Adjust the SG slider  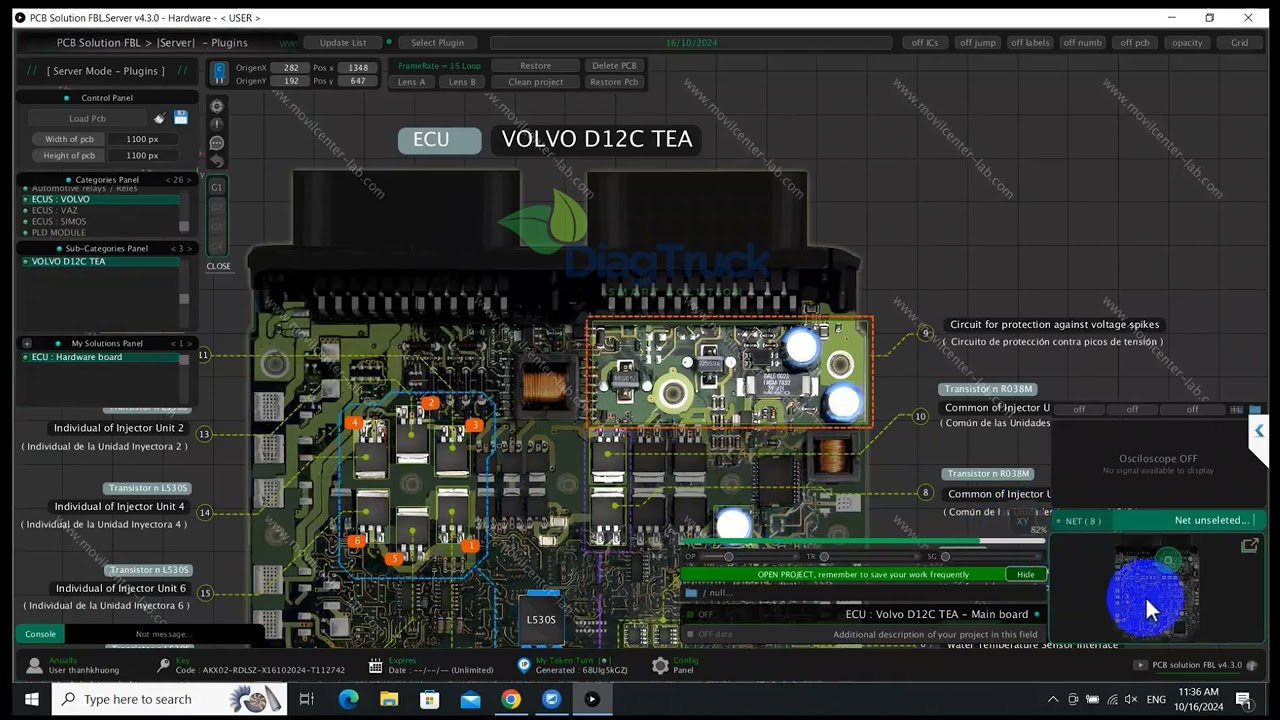945,556
